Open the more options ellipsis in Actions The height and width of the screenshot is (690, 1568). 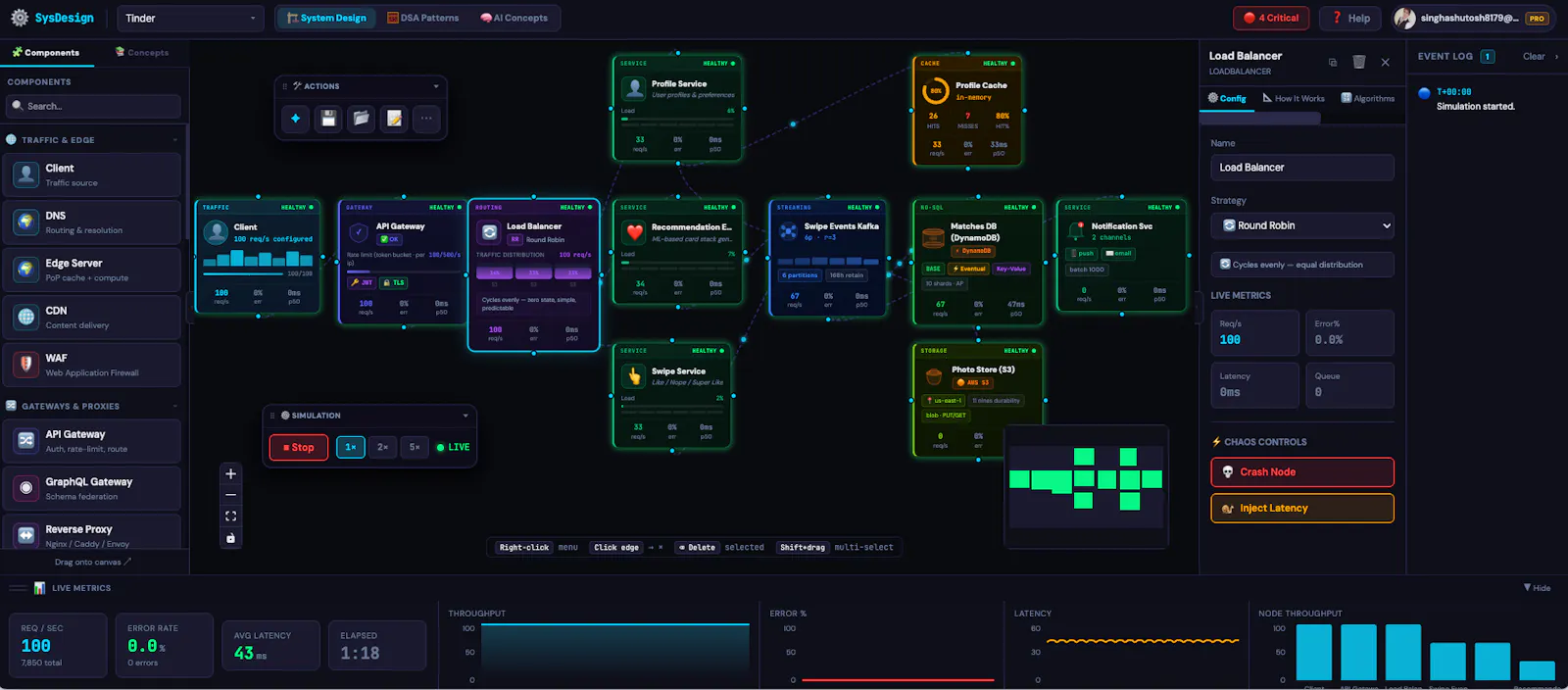click(x=426, y=119)
